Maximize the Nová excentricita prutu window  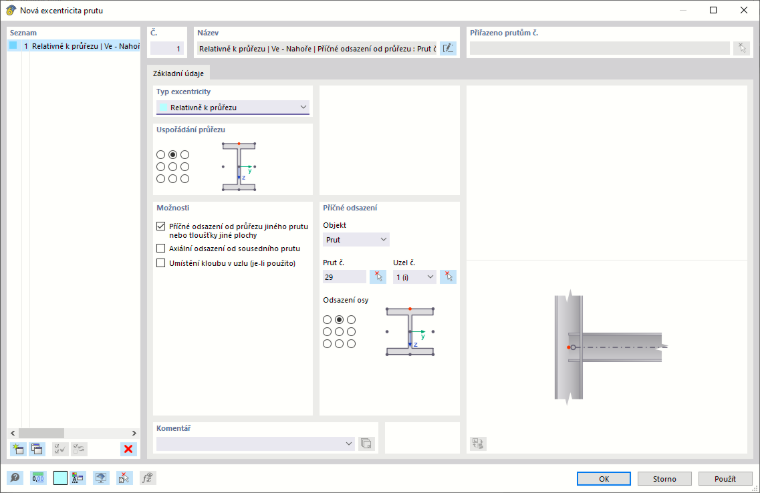(x=713, y=10)
